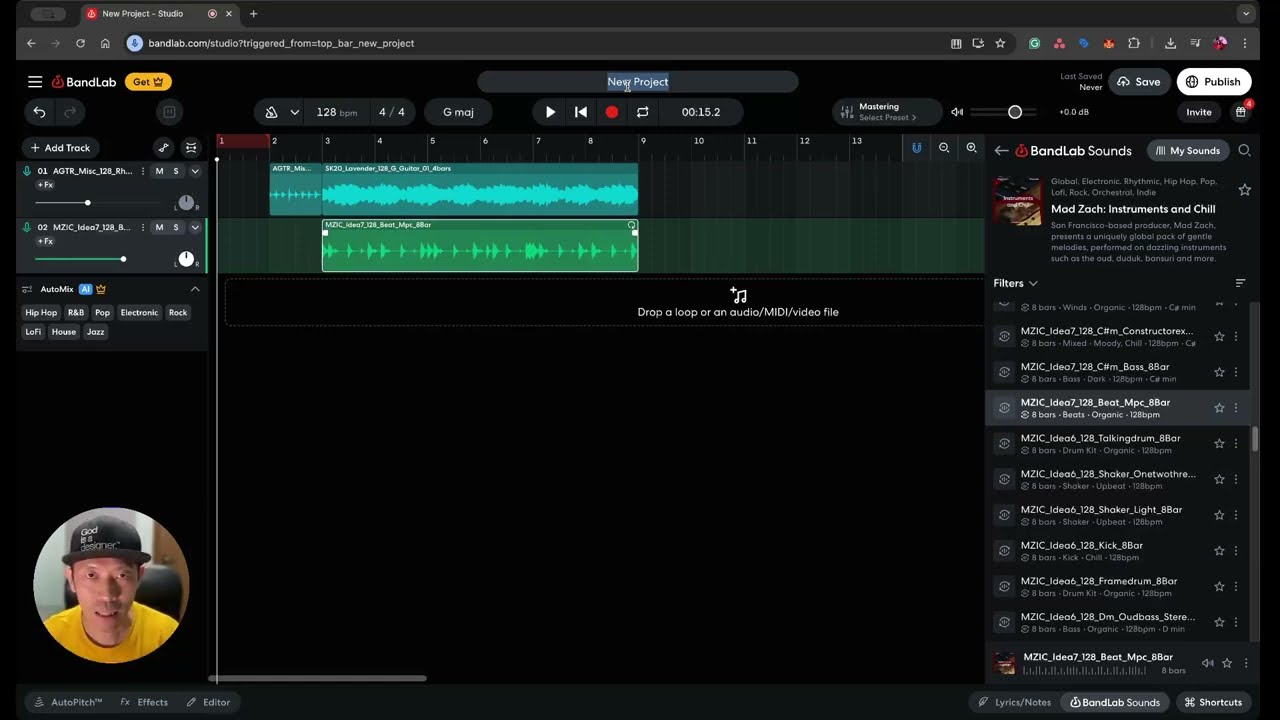Viewport: 1280px width, 720px height.
Task: Select the Electronic AutoMix genre
Action: 139,313
